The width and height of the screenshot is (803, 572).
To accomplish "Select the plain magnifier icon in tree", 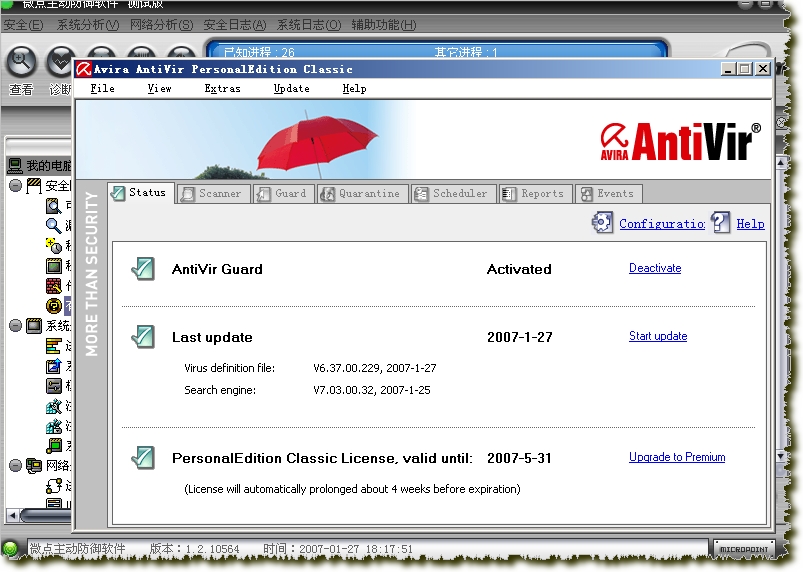I will click(54, 225).
